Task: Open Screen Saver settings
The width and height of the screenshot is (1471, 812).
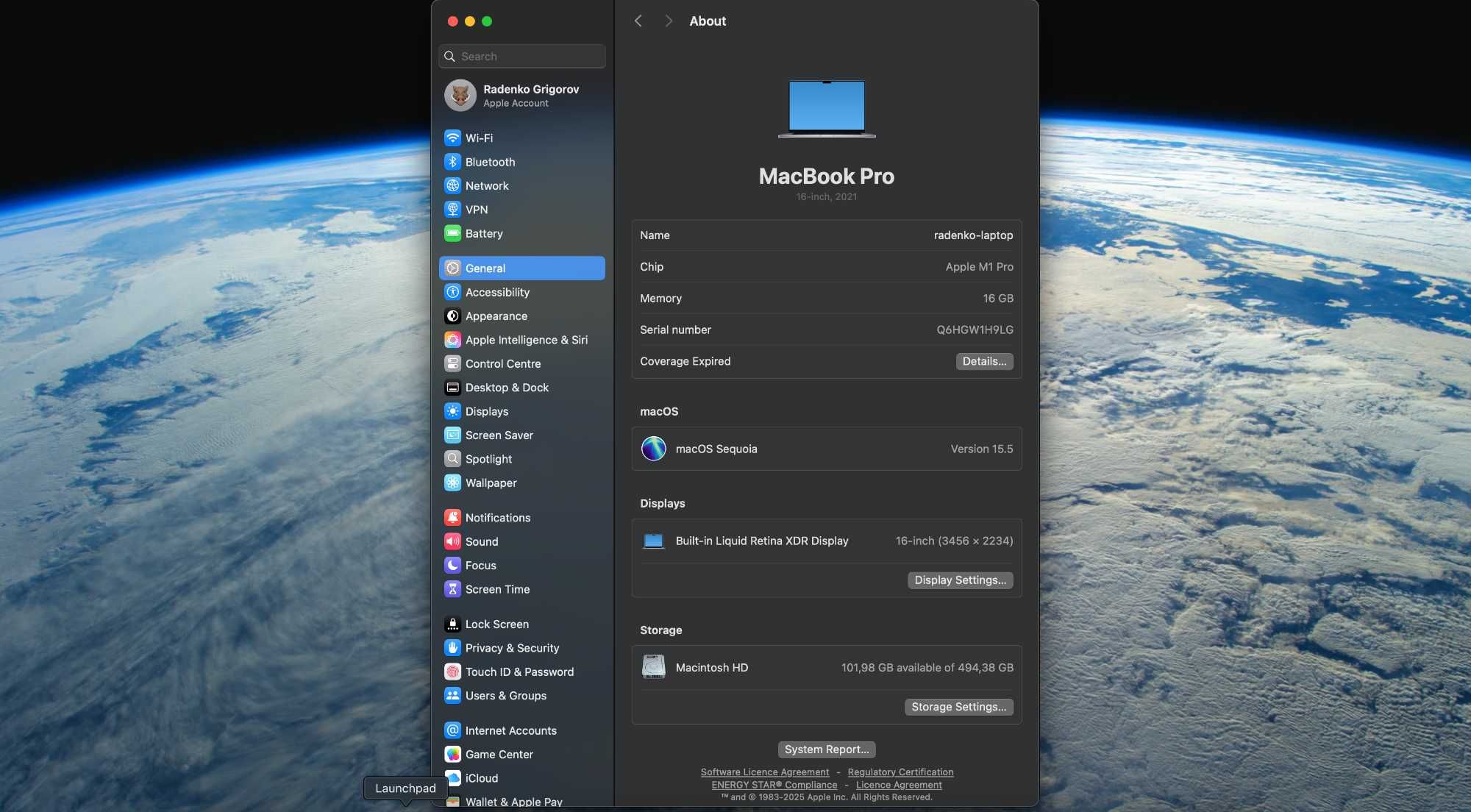Action: point(521,435)
